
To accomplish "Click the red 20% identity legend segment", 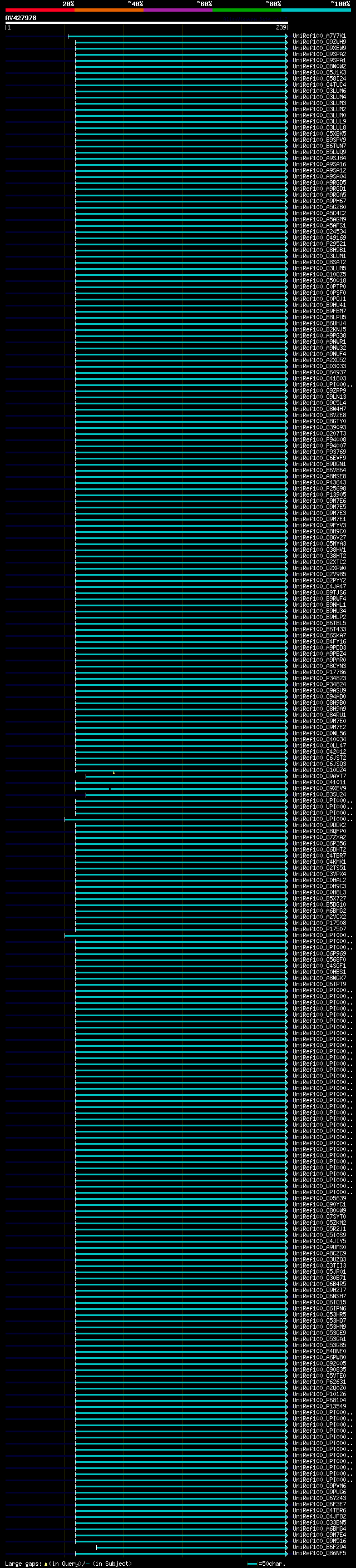I will pos(39,10).
